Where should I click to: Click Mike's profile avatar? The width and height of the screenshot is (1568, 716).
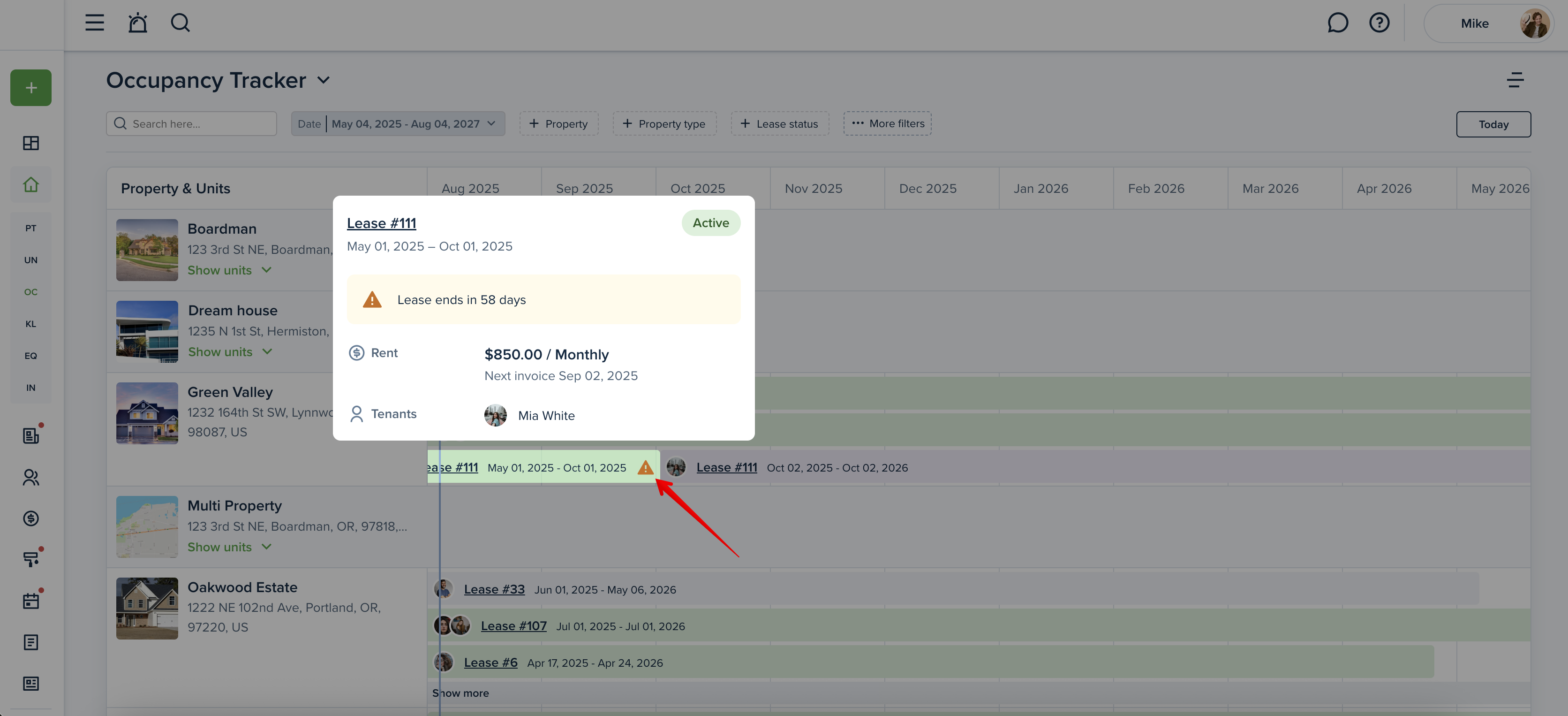coord(1534,23)
